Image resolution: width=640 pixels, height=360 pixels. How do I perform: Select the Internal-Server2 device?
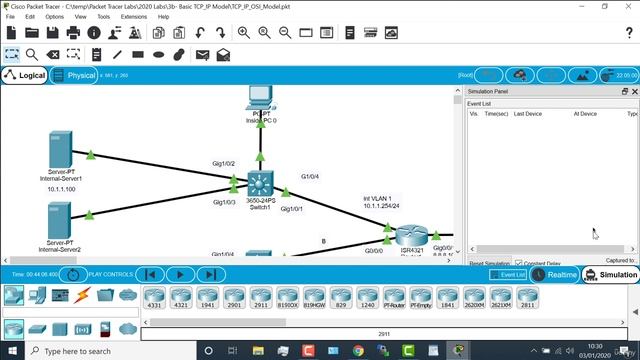tap(59, 220)
